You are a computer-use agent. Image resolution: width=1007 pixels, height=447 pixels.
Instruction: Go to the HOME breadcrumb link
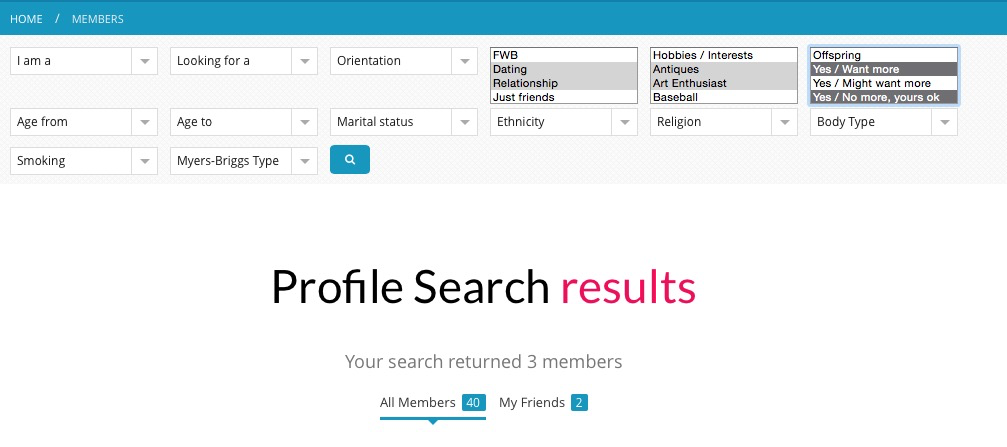coord(26,19)
